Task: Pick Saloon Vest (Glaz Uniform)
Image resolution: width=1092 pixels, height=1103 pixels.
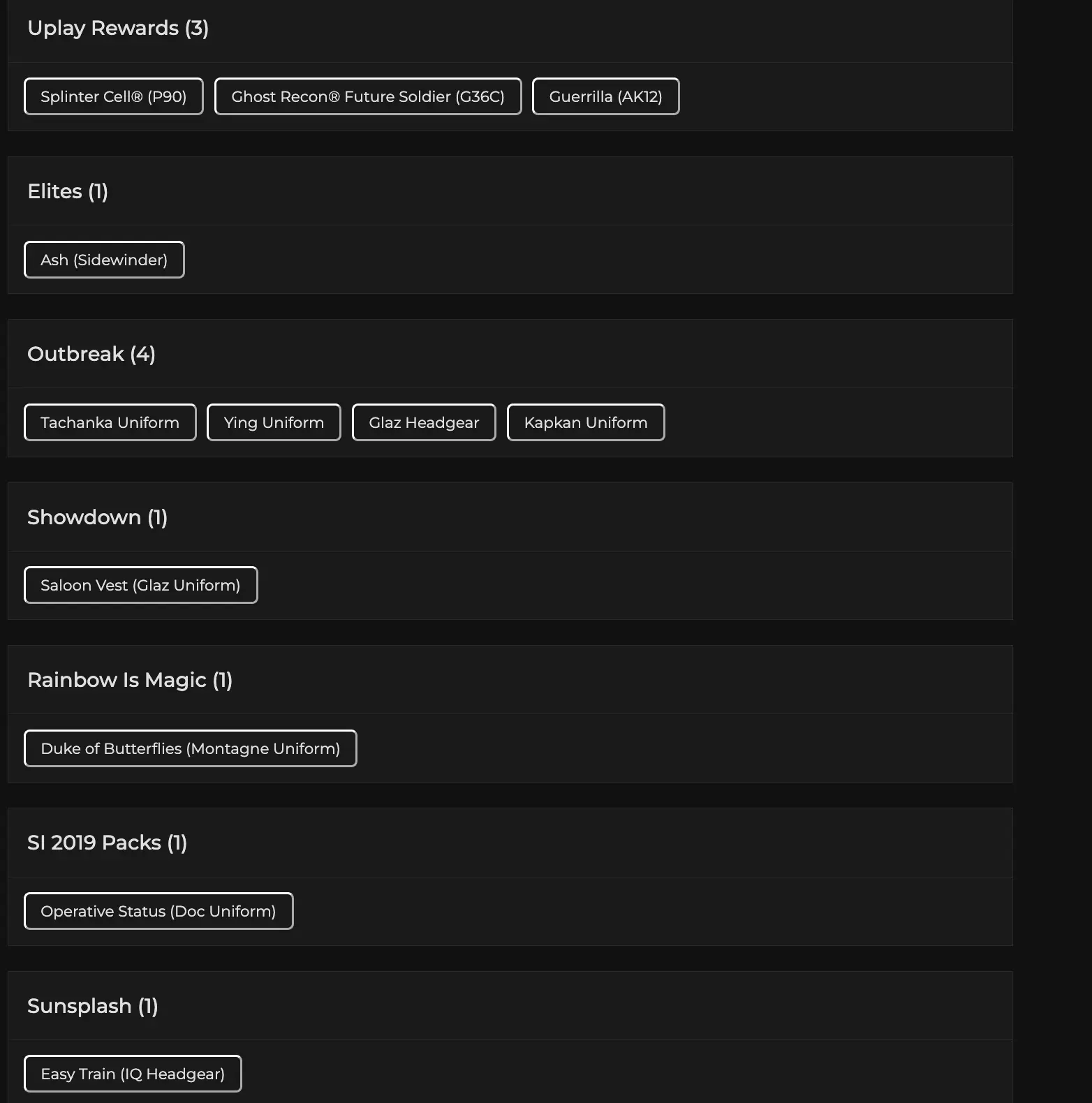Action: coord(140,585)
